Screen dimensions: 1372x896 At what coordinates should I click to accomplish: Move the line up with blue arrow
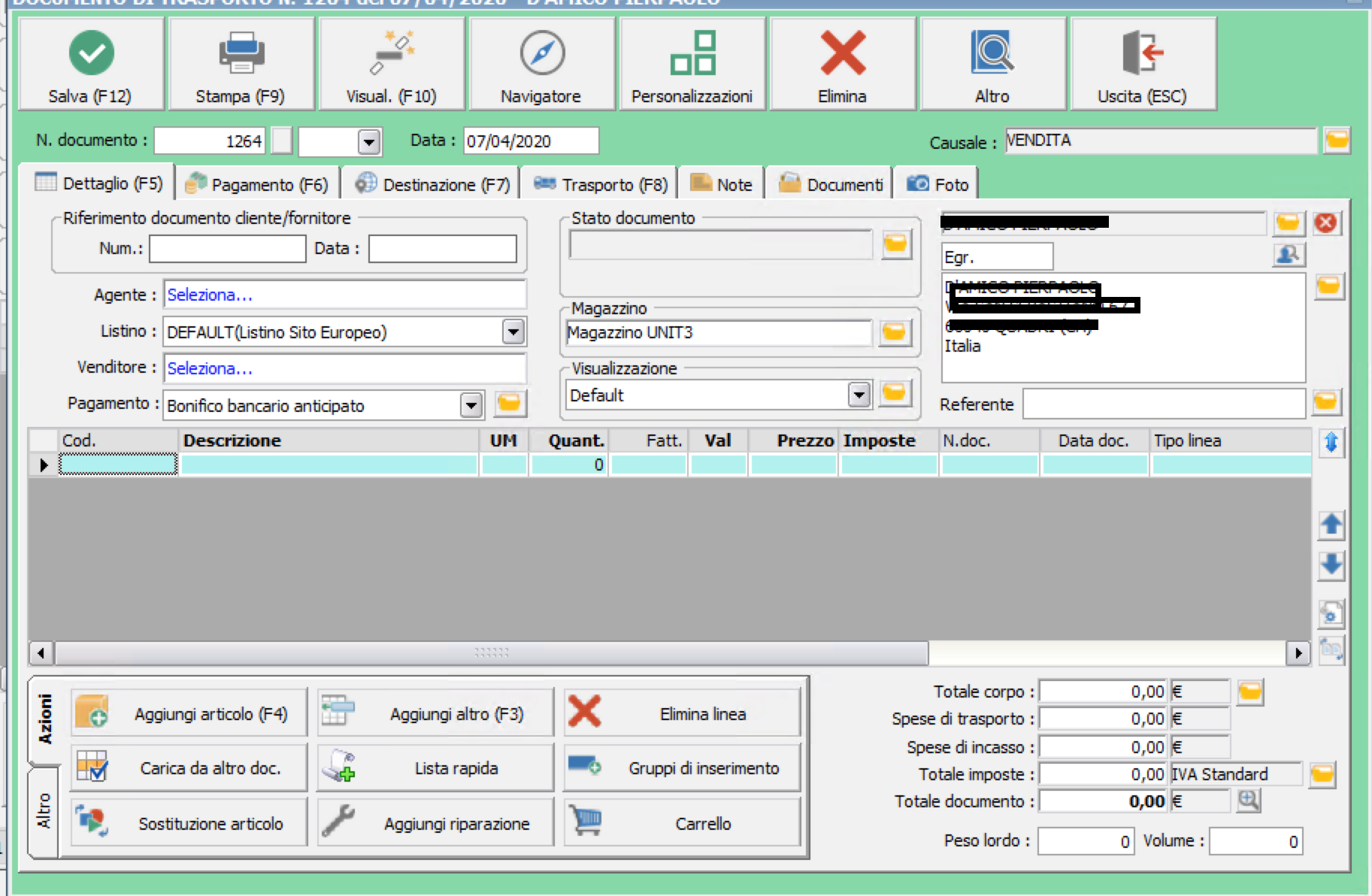pyautogui.click(x=1331, y=525)
